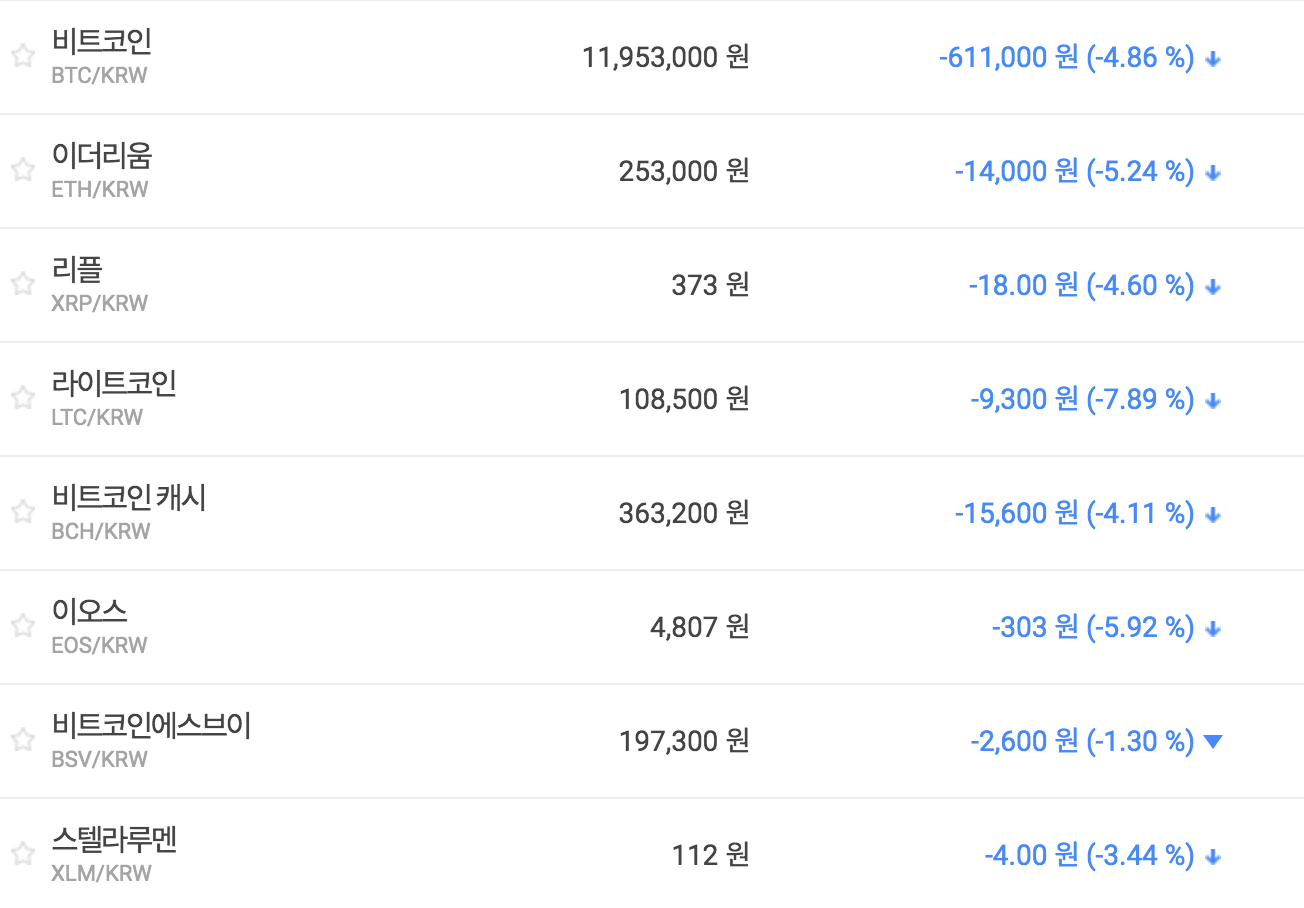Star Bitcoin BTC/KRW as favorite
Screen dimensions: 1304x908
[23, 57]
